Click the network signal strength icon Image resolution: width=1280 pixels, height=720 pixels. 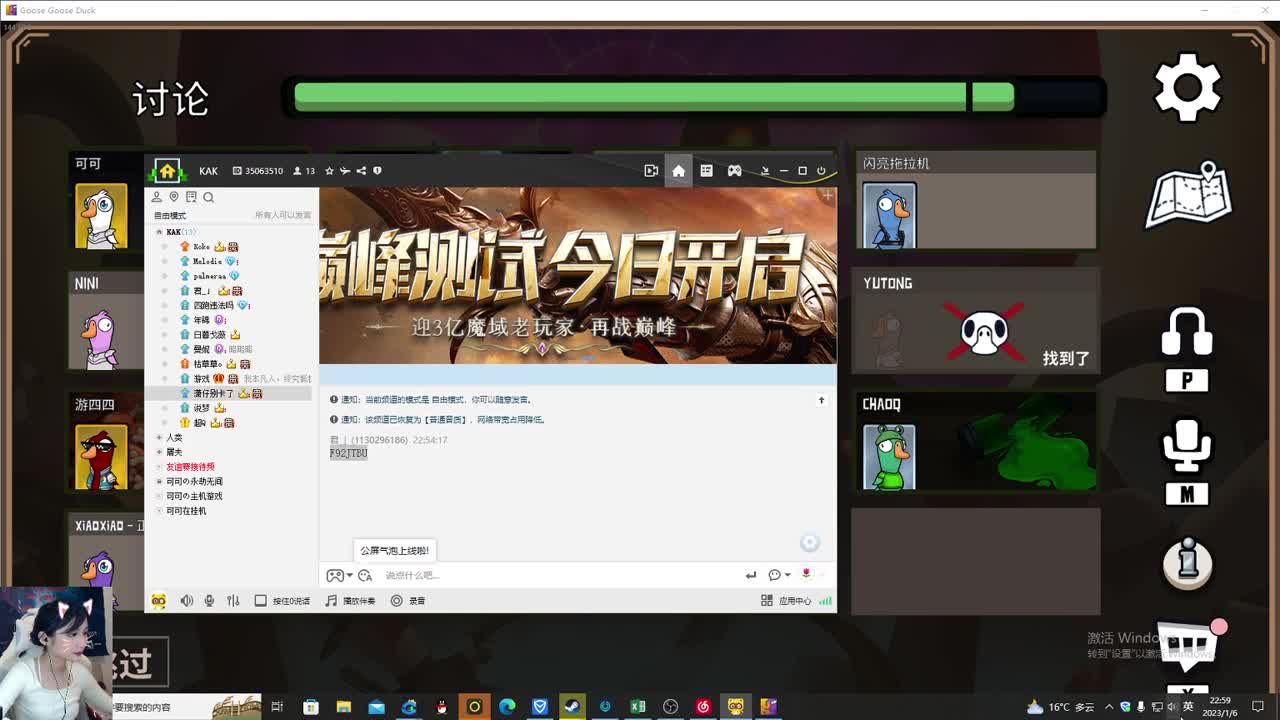click(x=825, y=601)
